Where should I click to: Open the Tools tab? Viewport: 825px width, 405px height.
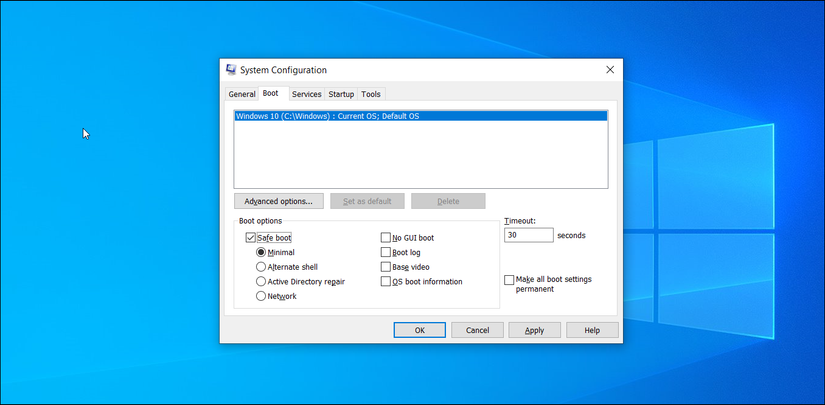[371, 94]
